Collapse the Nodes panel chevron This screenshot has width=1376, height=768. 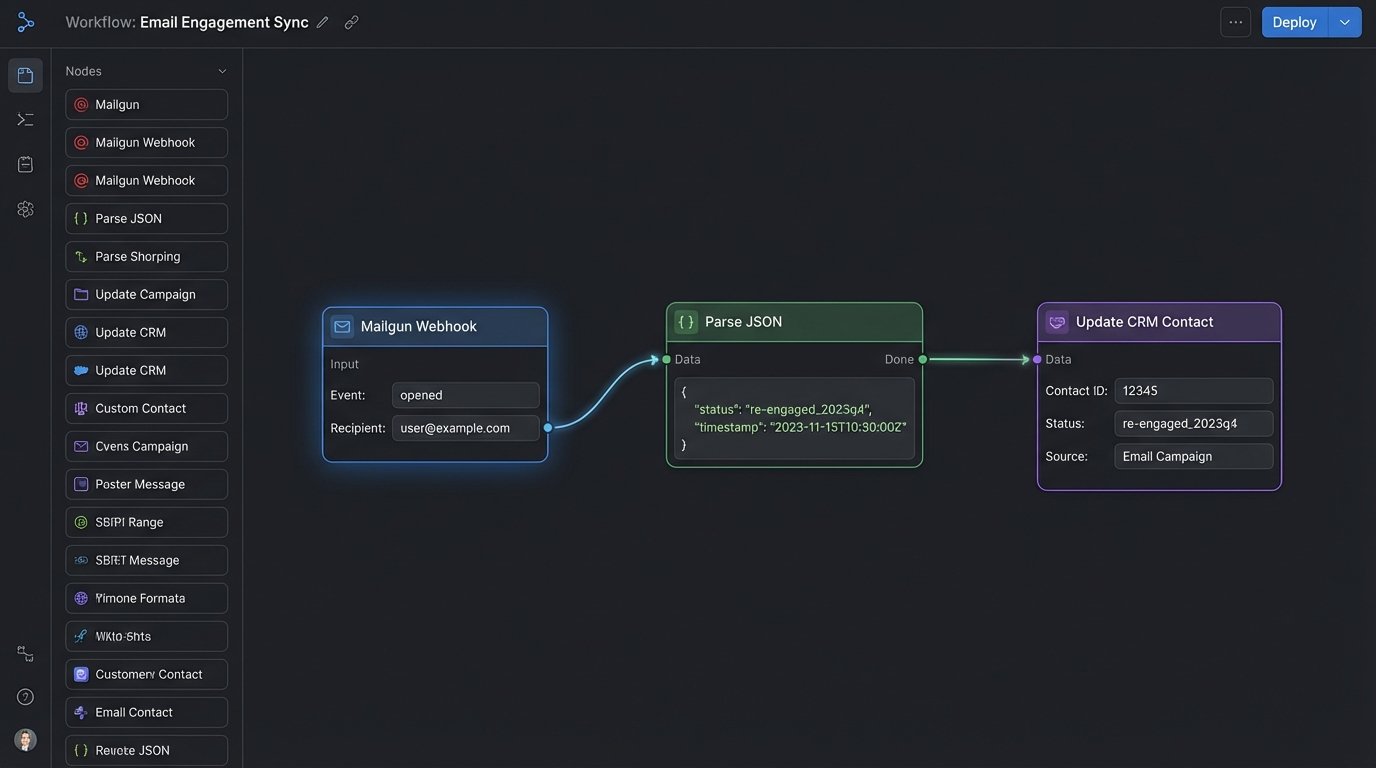click(222, 71)
